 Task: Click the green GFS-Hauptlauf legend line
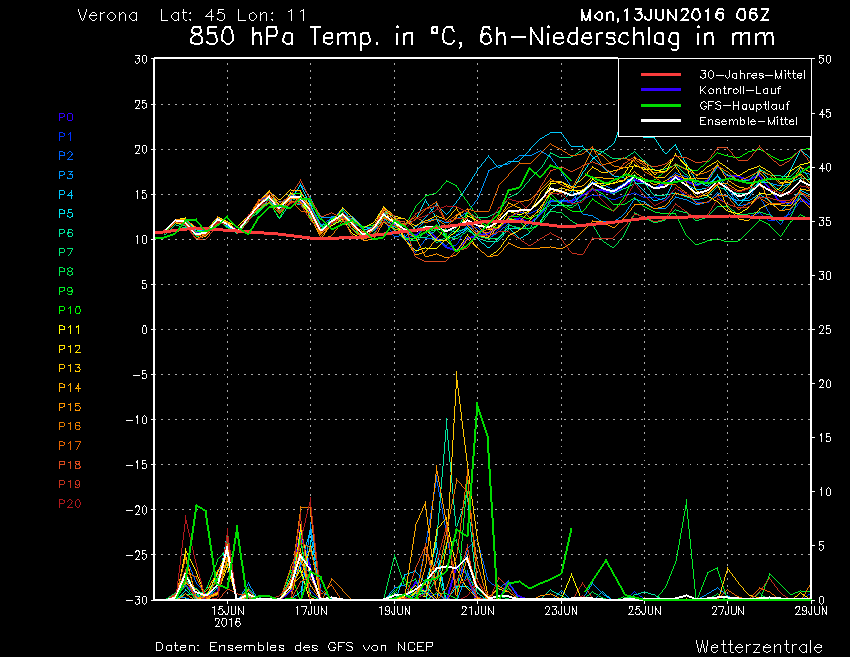point(661,105)
